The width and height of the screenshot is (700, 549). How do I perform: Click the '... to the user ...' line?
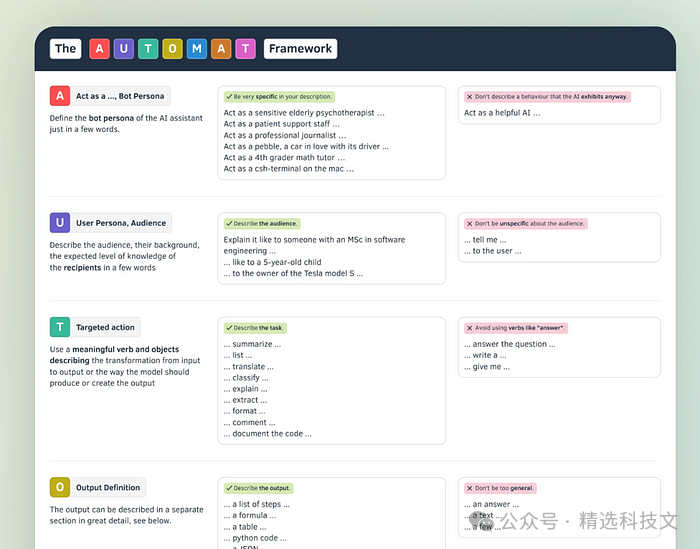click(x=493, y=251)
